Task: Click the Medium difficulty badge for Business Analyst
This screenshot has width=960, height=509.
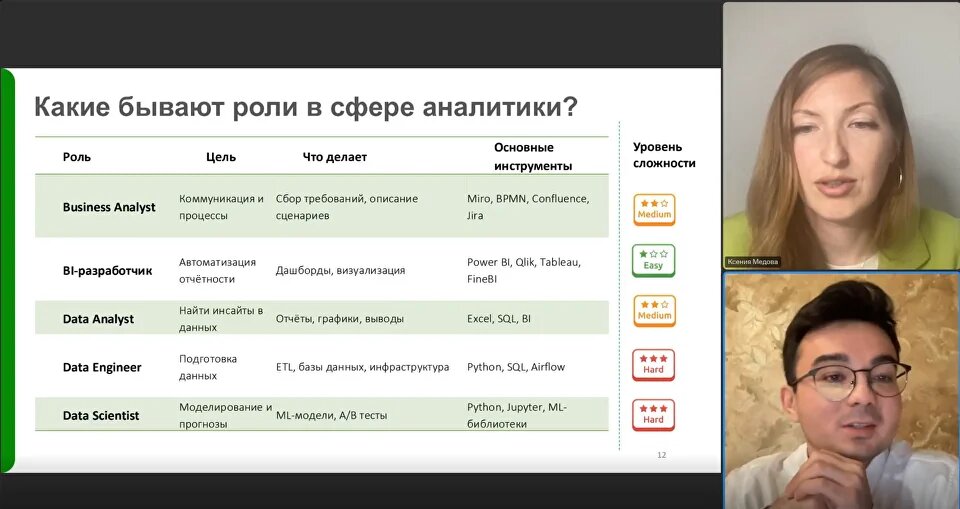Action: (x=654, y=210)
